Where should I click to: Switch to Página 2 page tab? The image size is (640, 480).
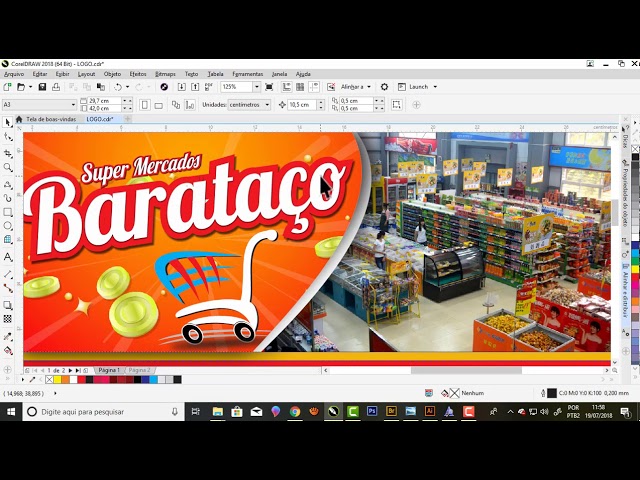(x=140, y=370)
